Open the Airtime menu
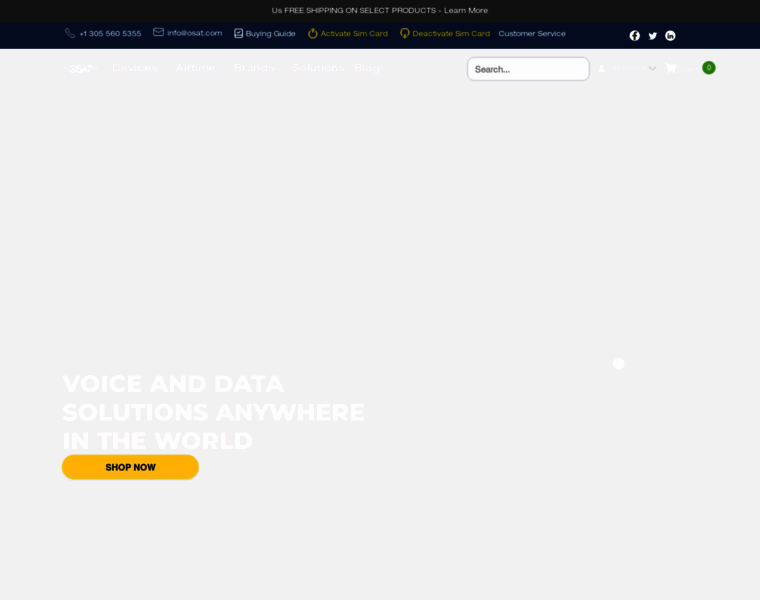This screenshot has width=760, height=600. click(195, 68)
